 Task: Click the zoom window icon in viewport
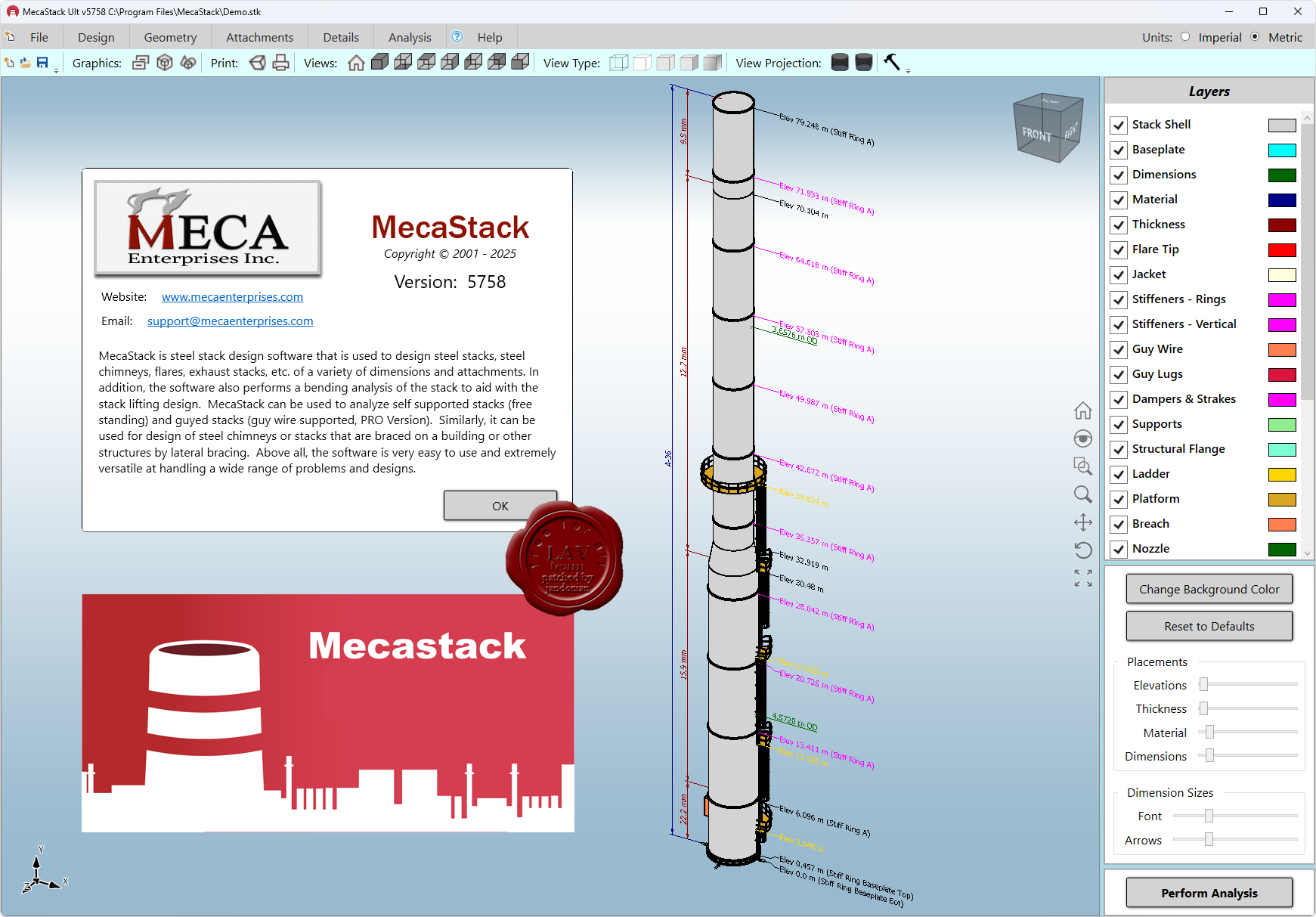click(1083, 466)
